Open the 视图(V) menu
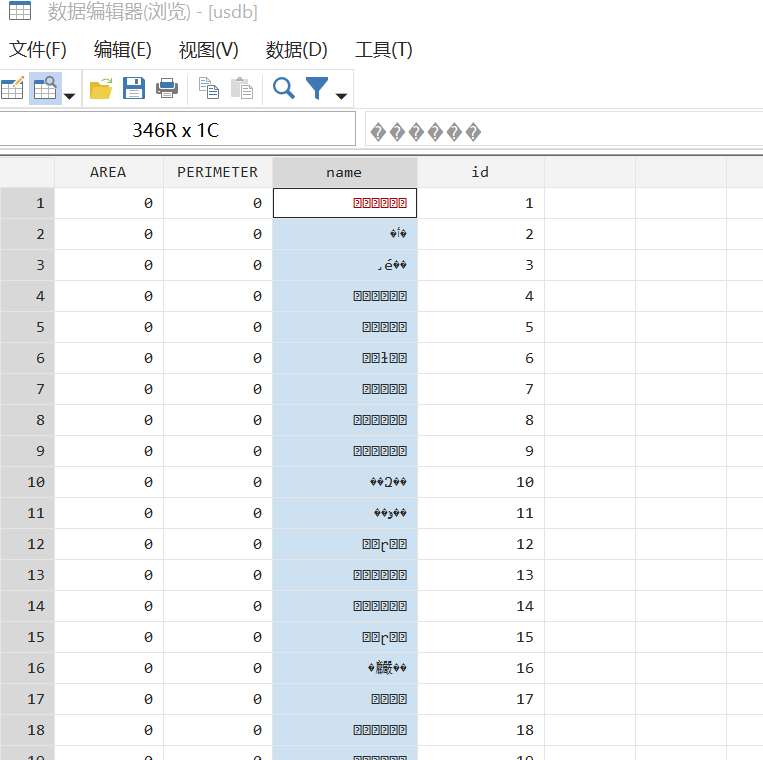The width and height of the screenshot is (763, 760). 209,50
